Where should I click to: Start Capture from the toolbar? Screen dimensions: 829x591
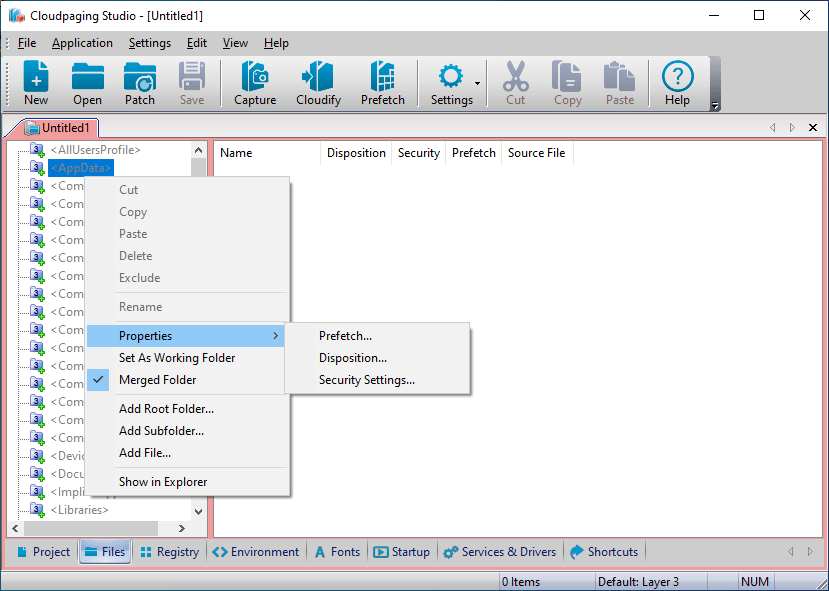pos(255,84)
